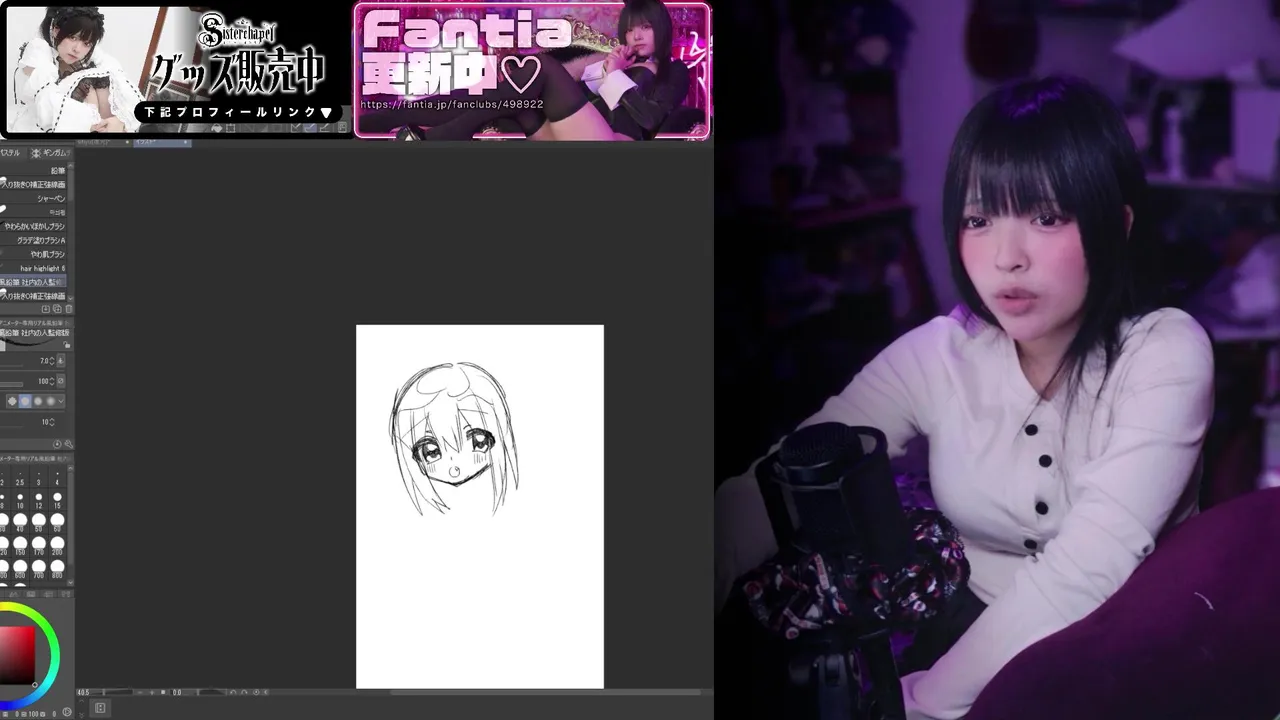Choose the やわらかいぼかしブラシ brush

pos(36,227)
